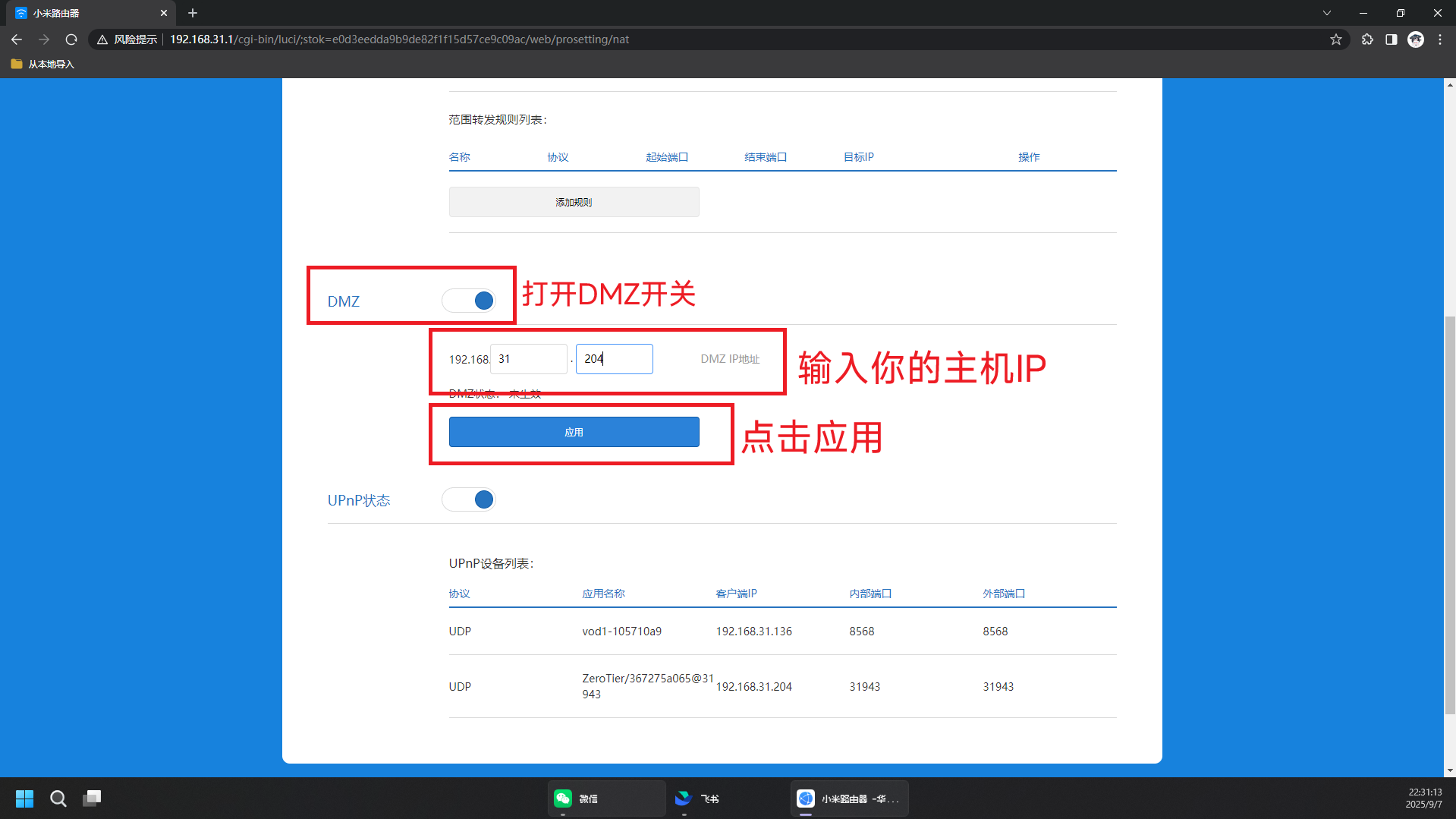Expand the tab search chevron

click(x=1326, y=13)
